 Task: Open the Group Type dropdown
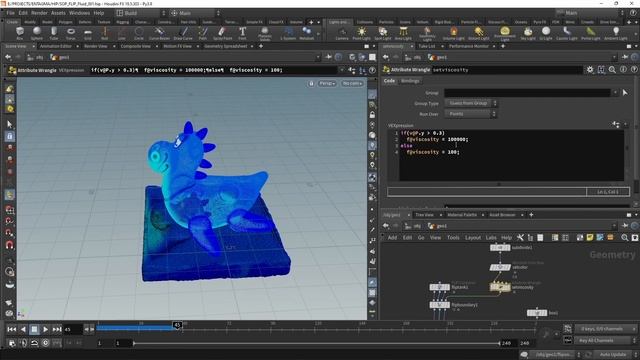(x=471, y=103)
